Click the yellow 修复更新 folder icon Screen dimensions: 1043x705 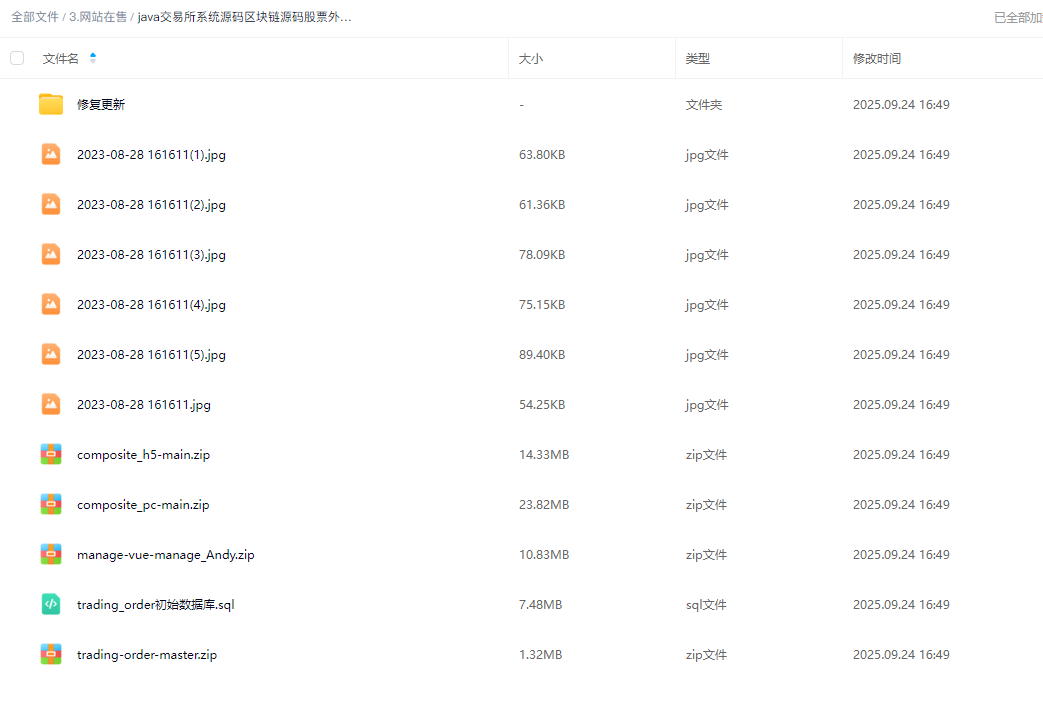(51, 104)
